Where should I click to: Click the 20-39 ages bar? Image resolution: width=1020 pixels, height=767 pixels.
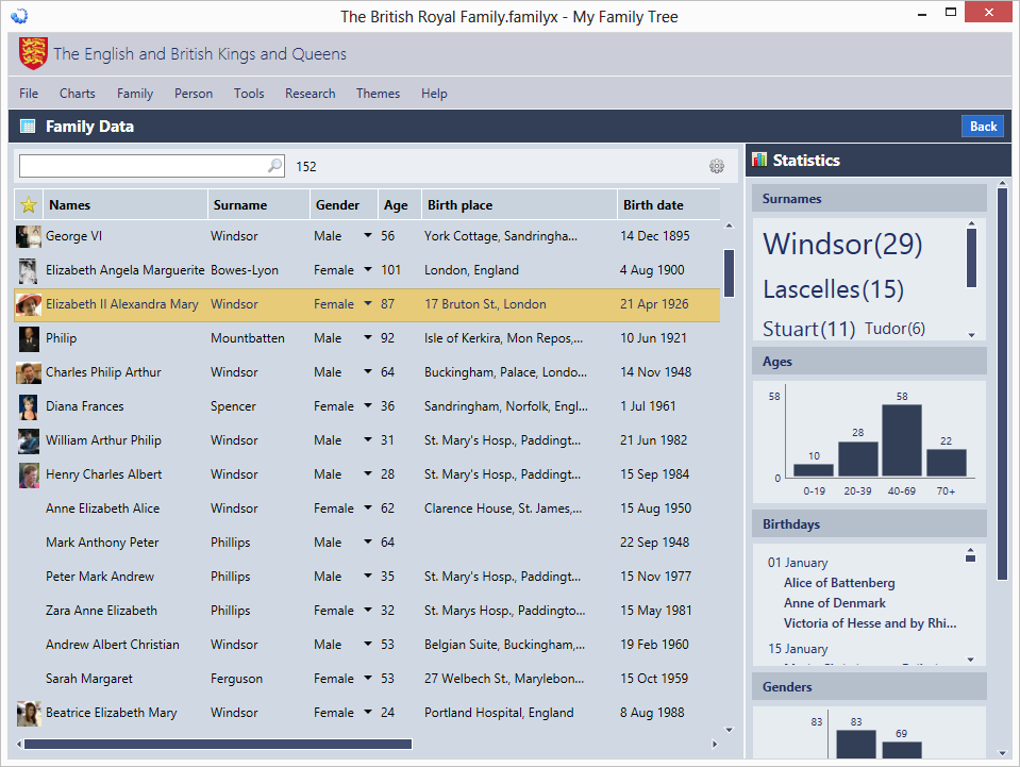[x=858, y=459]
